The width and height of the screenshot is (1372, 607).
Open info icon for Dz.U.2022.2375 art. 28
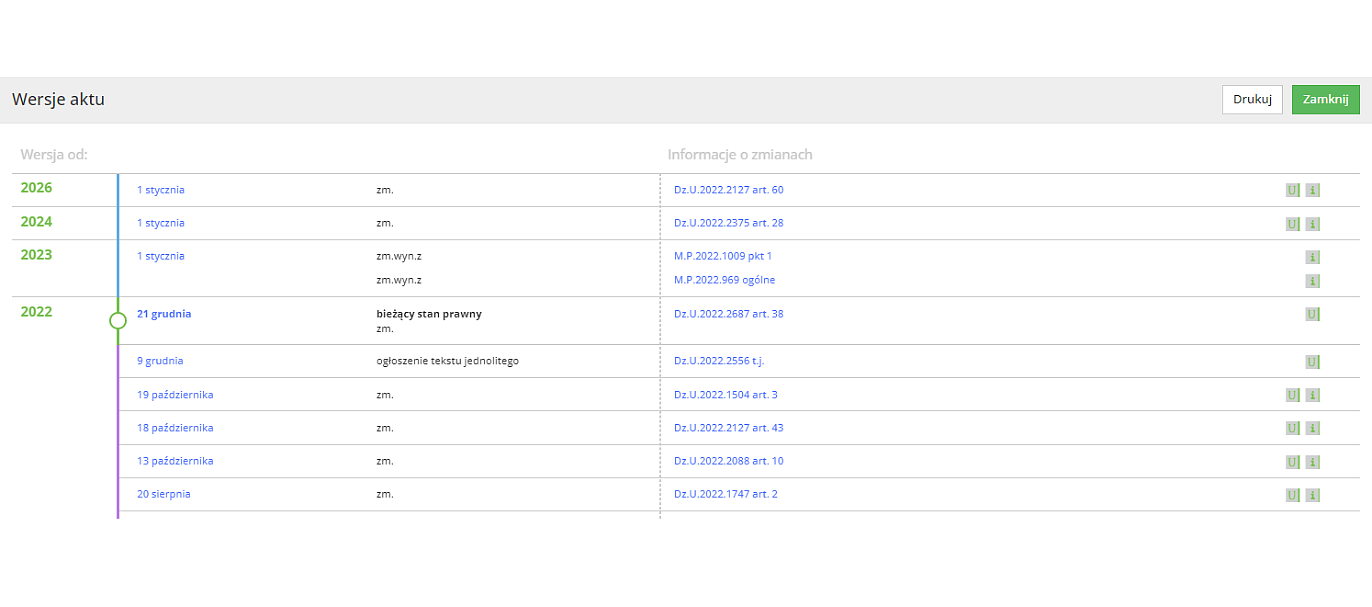[1313, 224]
